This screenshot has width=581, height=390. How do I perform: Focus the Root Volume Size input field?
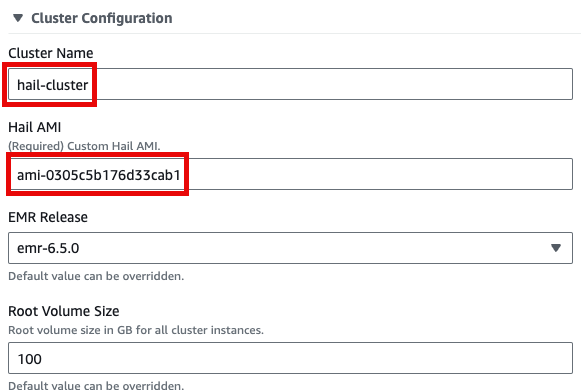pyautogui.click(x=290, y=358)
